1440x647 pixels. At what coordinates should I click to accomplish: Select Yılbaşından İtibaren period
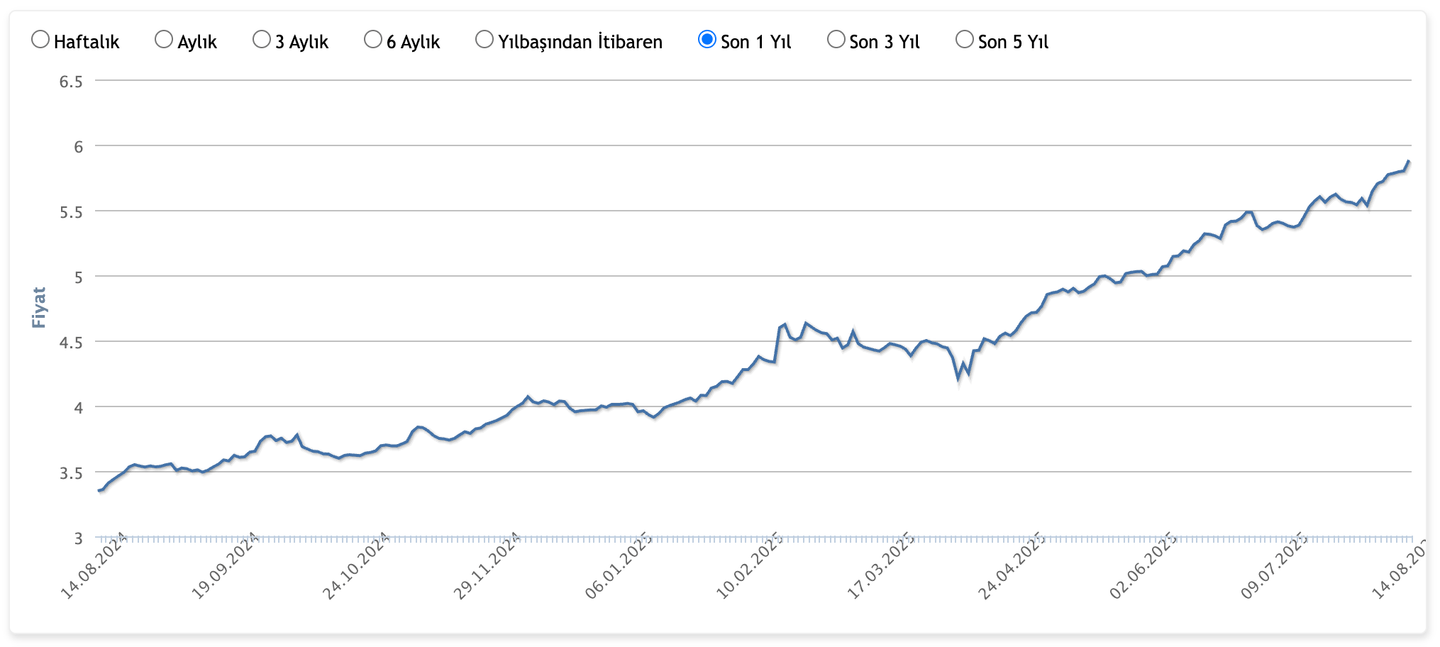pos(484,38)
